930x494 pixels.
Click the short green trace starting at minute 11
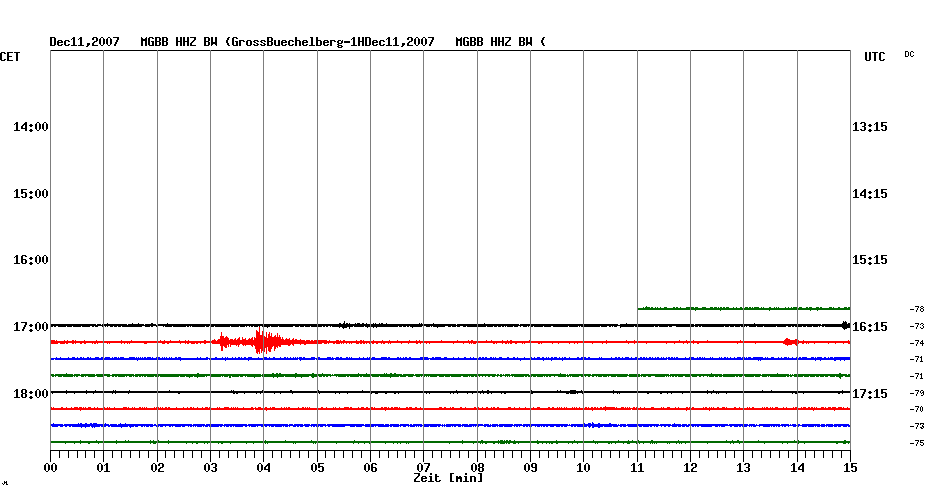[744, 308]
